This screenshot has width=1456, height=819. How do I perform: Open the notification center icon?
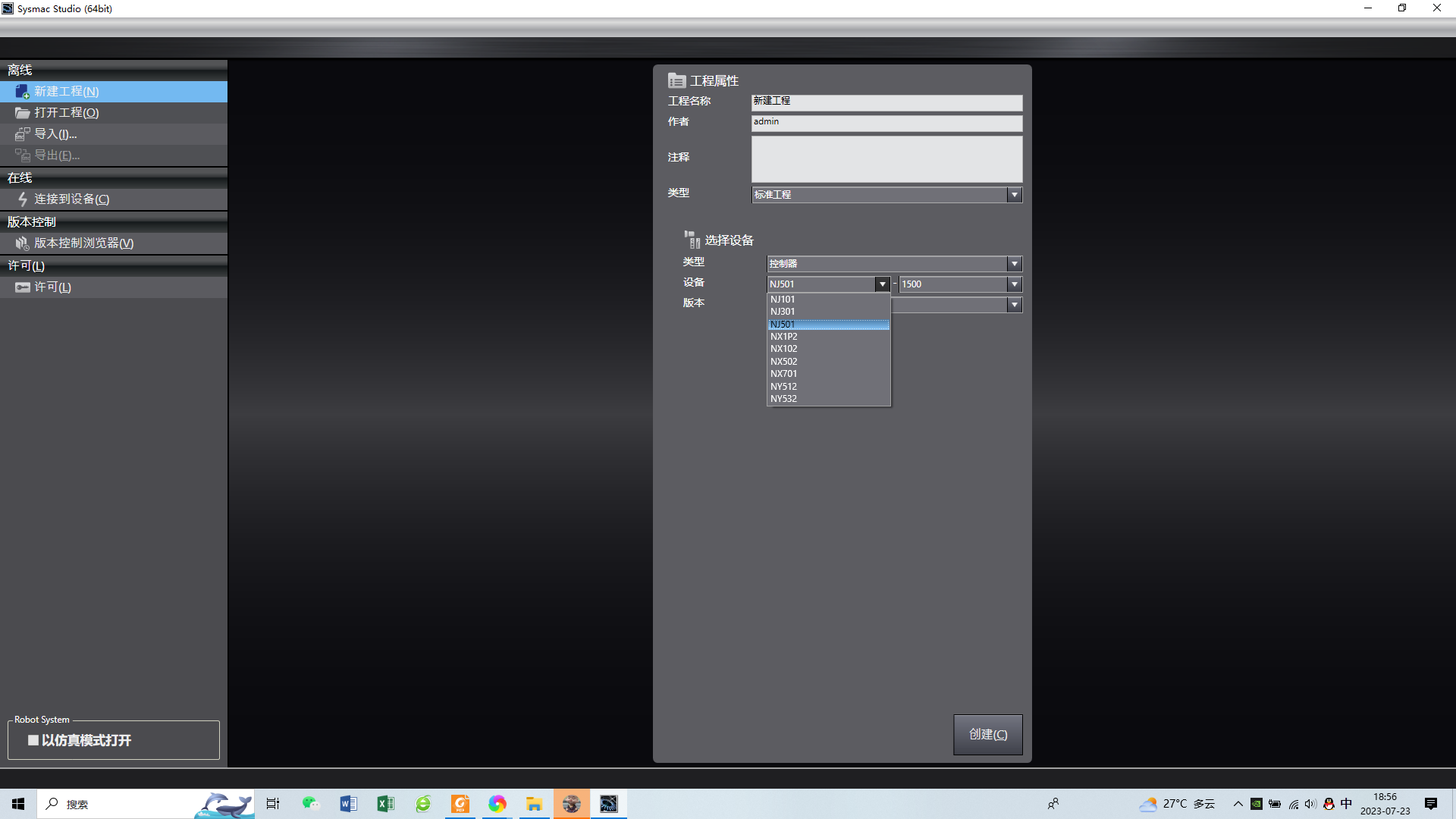tap(1430, 804)
